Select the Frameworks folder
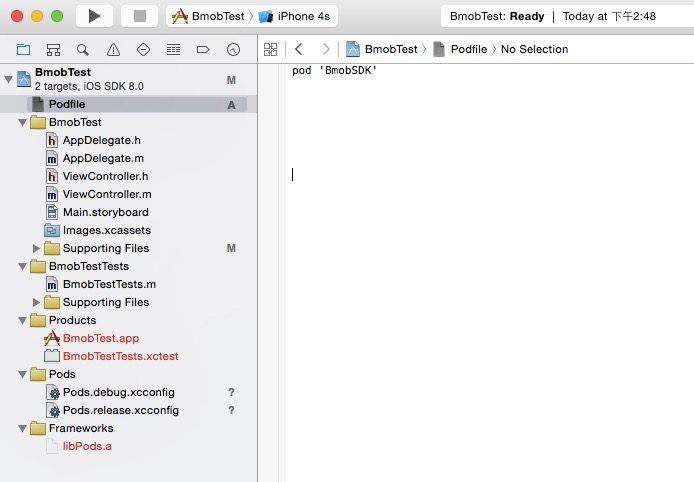Screen dimensions: 694x482 pyautogui.click(x=72, y=428)
